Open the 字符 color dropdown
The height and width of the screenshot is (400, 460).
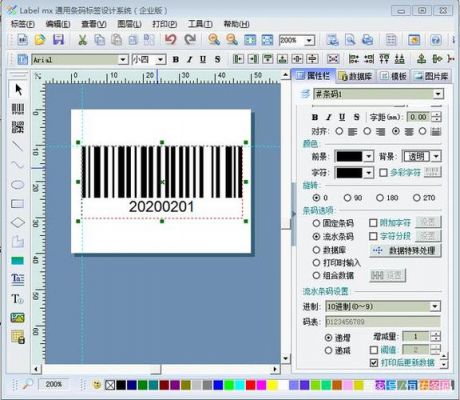368,172
